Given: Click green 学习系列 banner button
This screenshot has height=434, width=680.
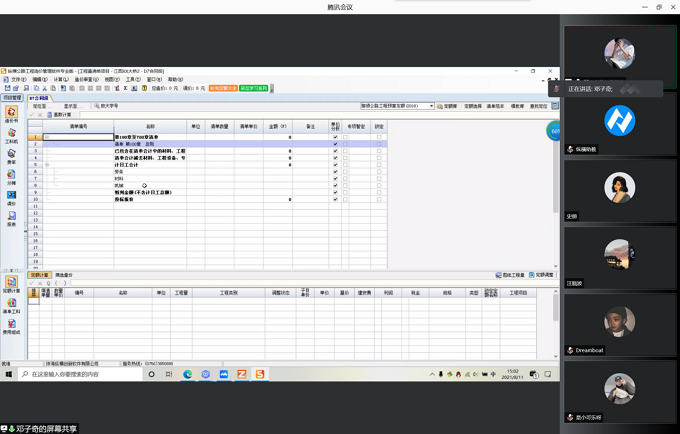Looking at the screenshot, I should coord(254,88).
